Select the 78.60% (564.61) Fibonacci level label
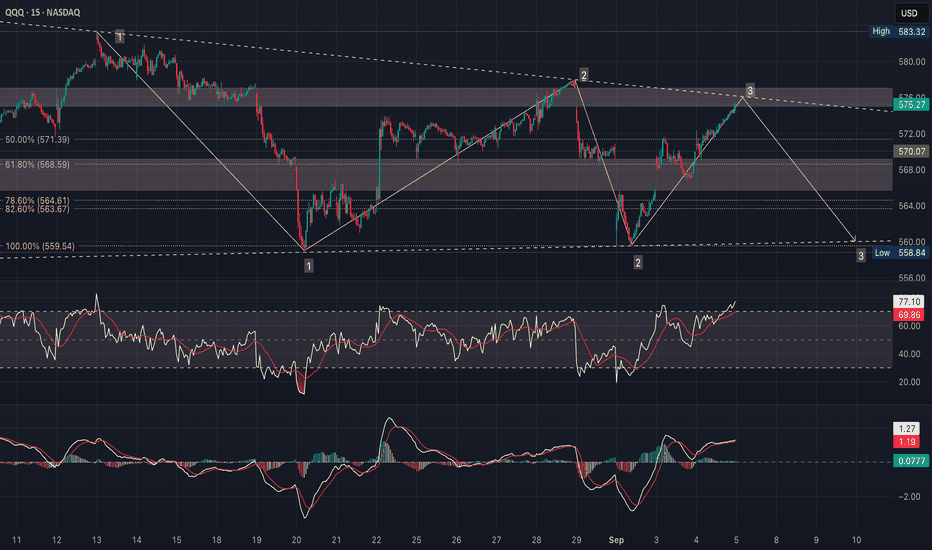Image resolution: width=932 pixels, height=550 pixels. 37,201
